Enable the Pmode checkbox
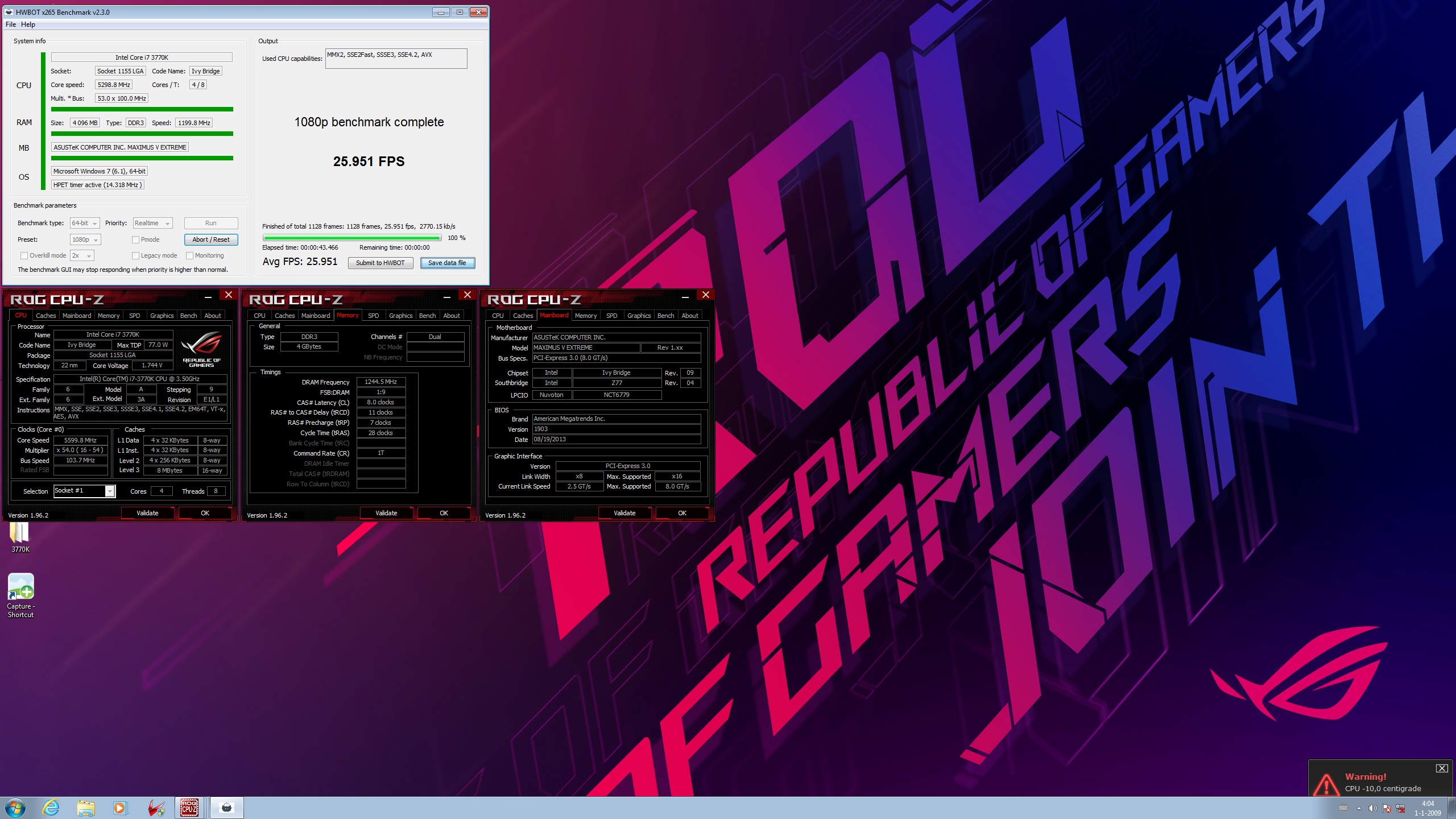 135,240
